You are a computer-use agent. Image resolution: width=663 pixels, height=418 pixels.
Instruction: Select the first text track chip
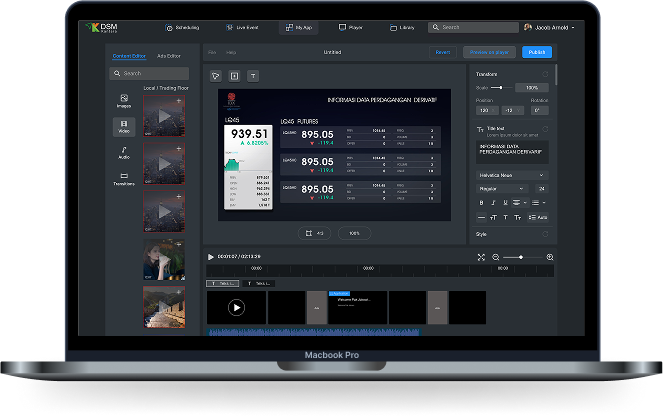(x=222, y=284)
